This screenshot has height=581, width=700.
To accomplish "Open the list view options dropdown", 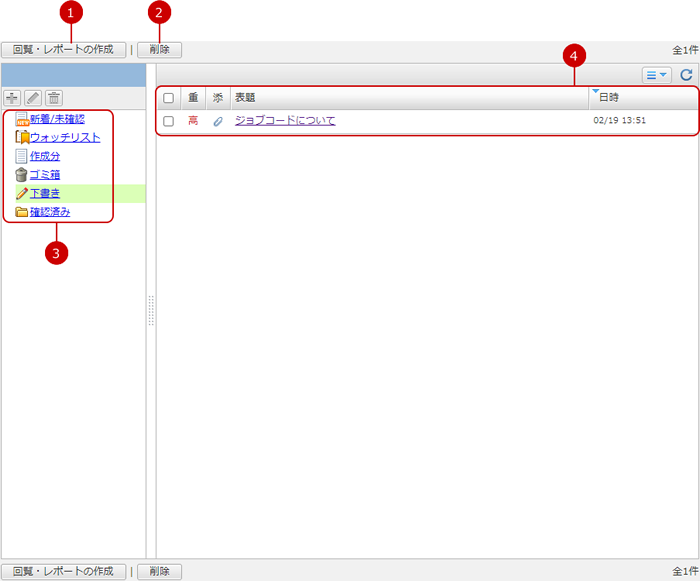I will pyautogui.click(x=656, y=75).
